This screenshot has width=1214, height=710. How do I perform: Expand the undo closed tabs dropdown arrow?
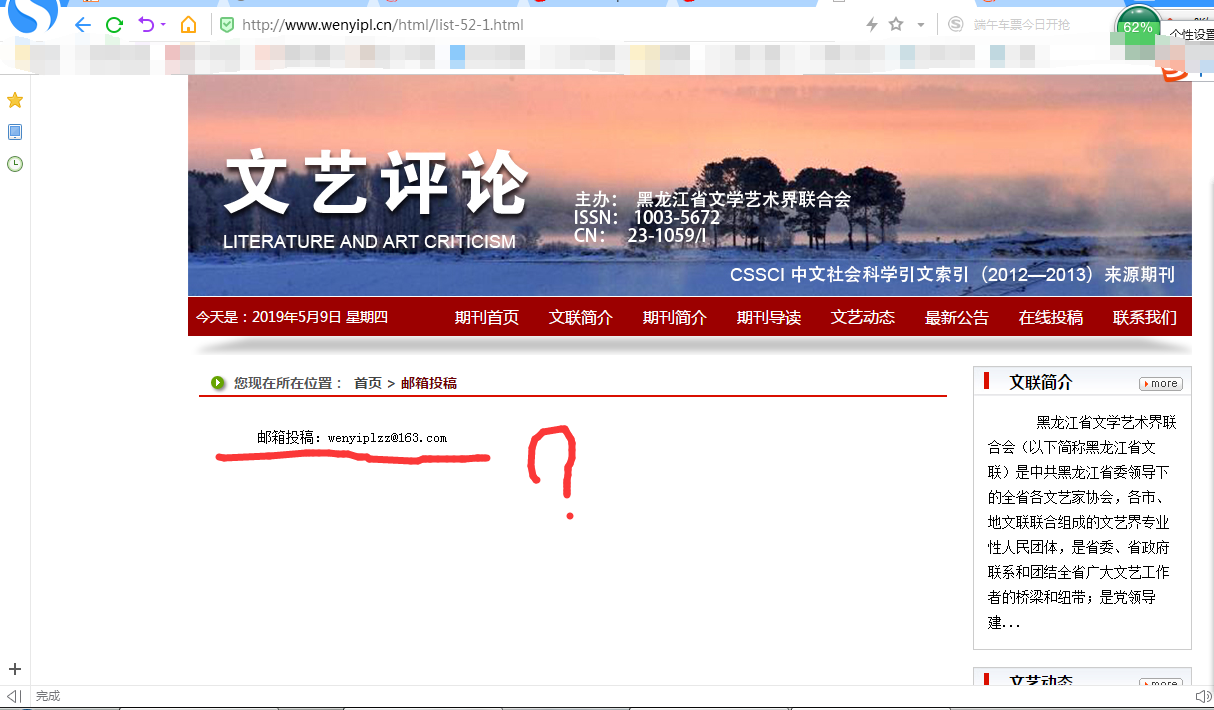click(163, 25)
